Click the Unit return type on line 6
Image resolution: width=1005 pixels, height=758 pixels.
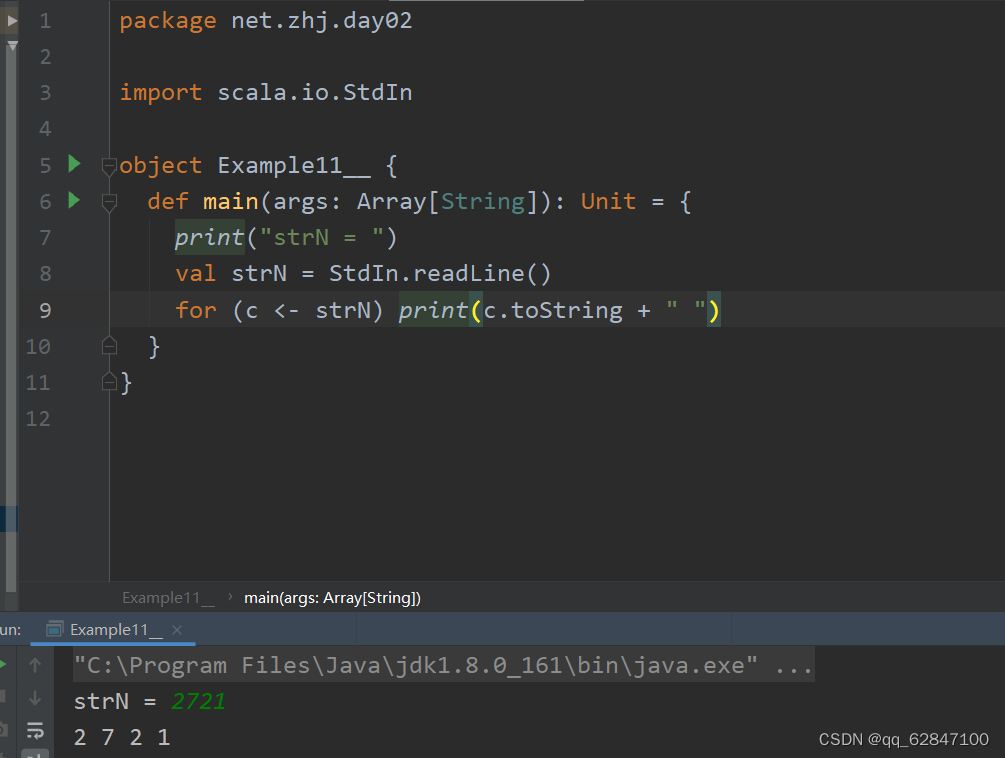point(608,201)
